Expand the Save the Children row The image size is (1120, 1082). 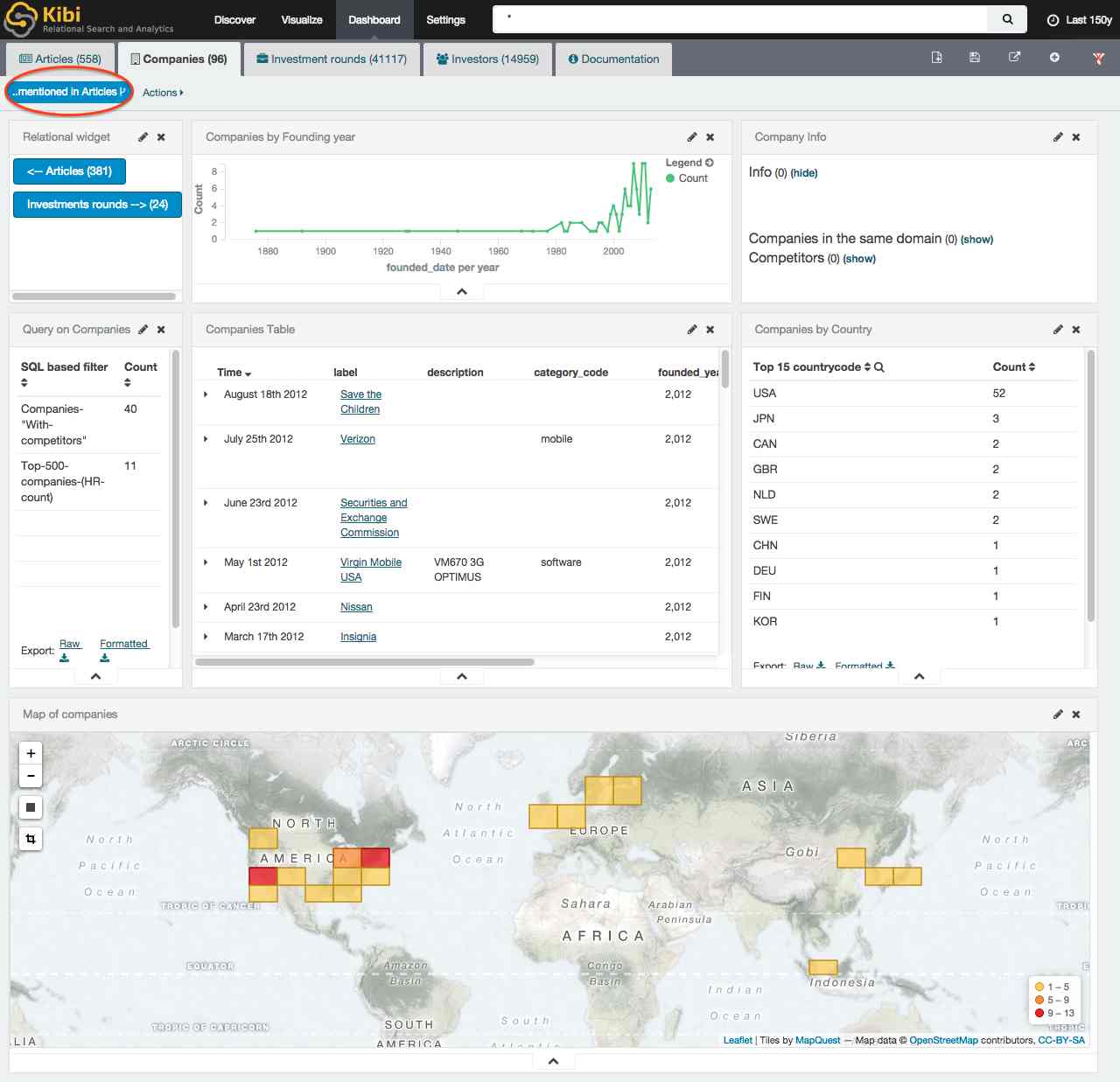tap(206, 394)
